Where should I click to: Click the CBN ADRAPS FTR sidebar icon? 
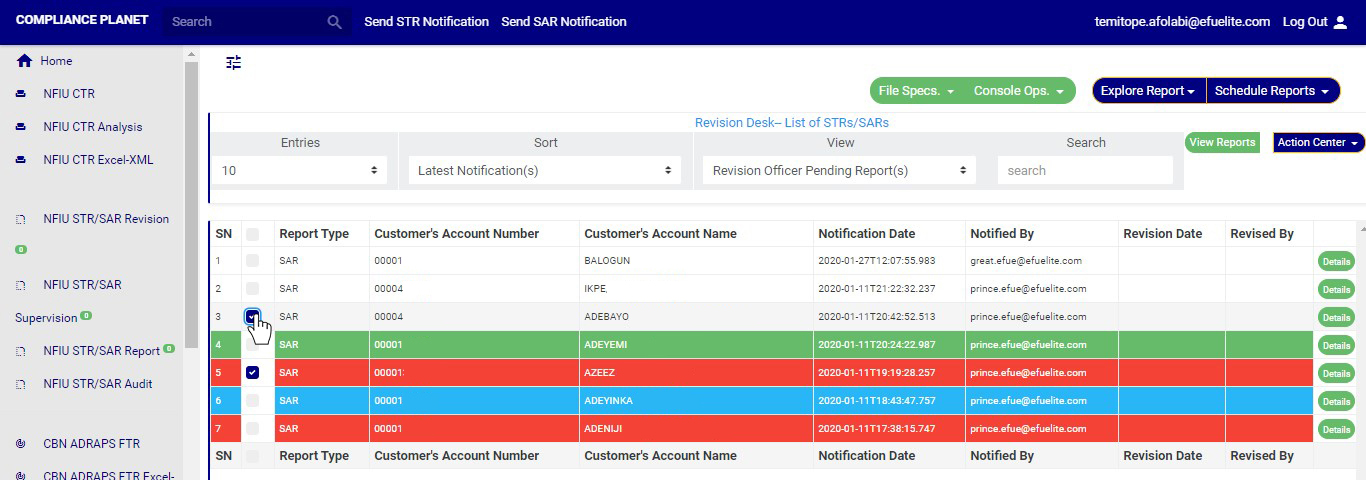(21, 444)
